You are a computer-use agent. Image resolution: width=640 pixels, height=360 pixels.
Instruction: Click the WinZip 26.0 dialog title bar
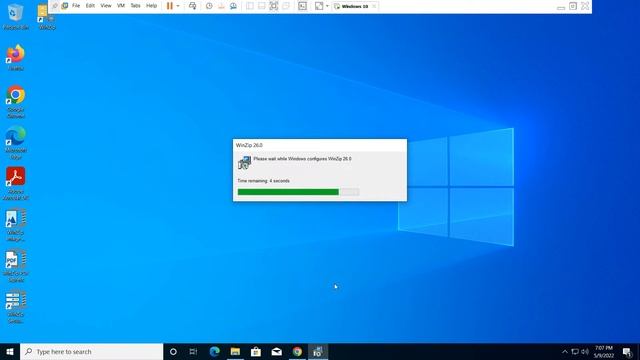pyautogui.click(x=320, y=145)
